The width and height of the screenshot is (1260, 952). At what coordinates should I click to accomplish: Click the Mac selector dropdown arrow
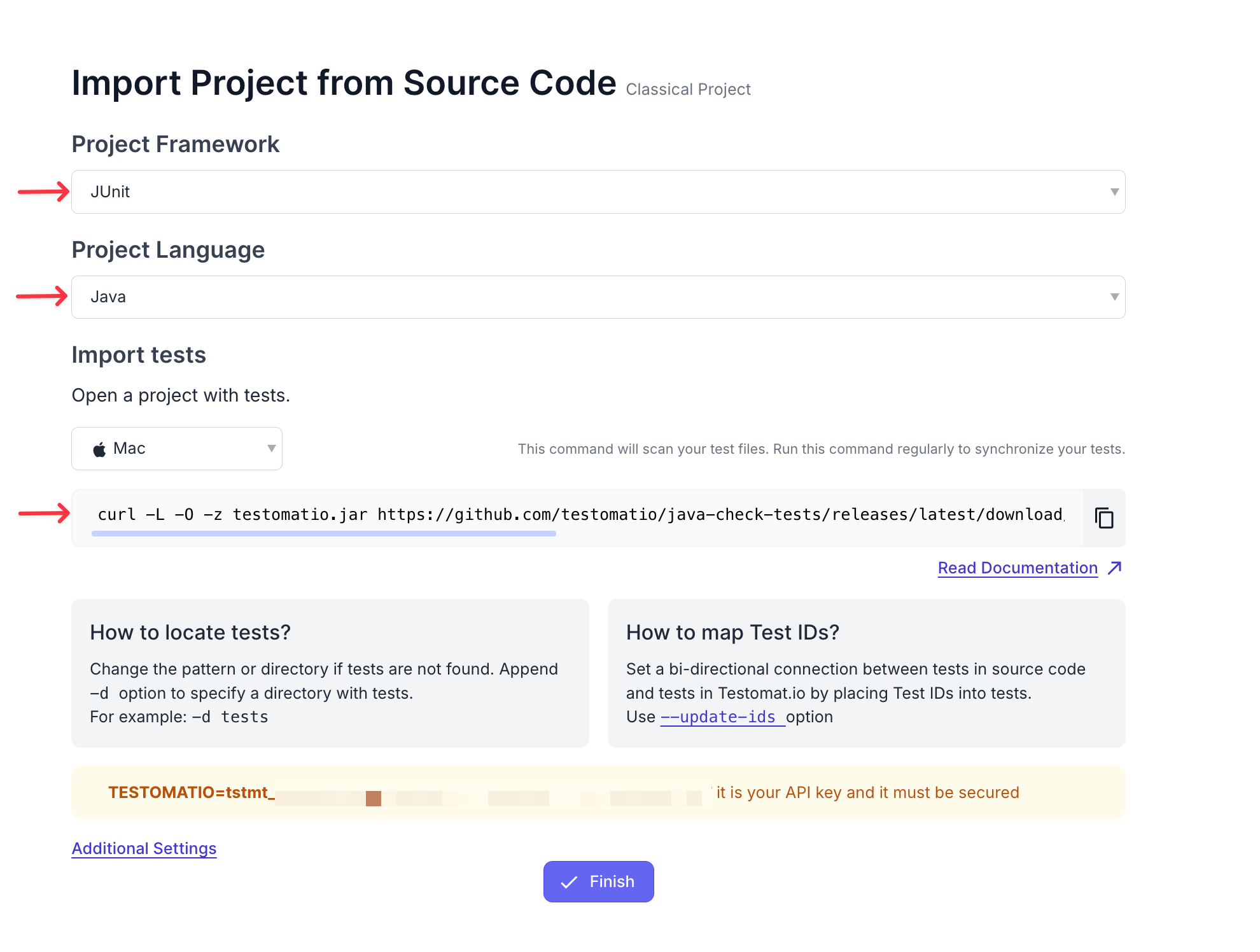coord(271,449)
